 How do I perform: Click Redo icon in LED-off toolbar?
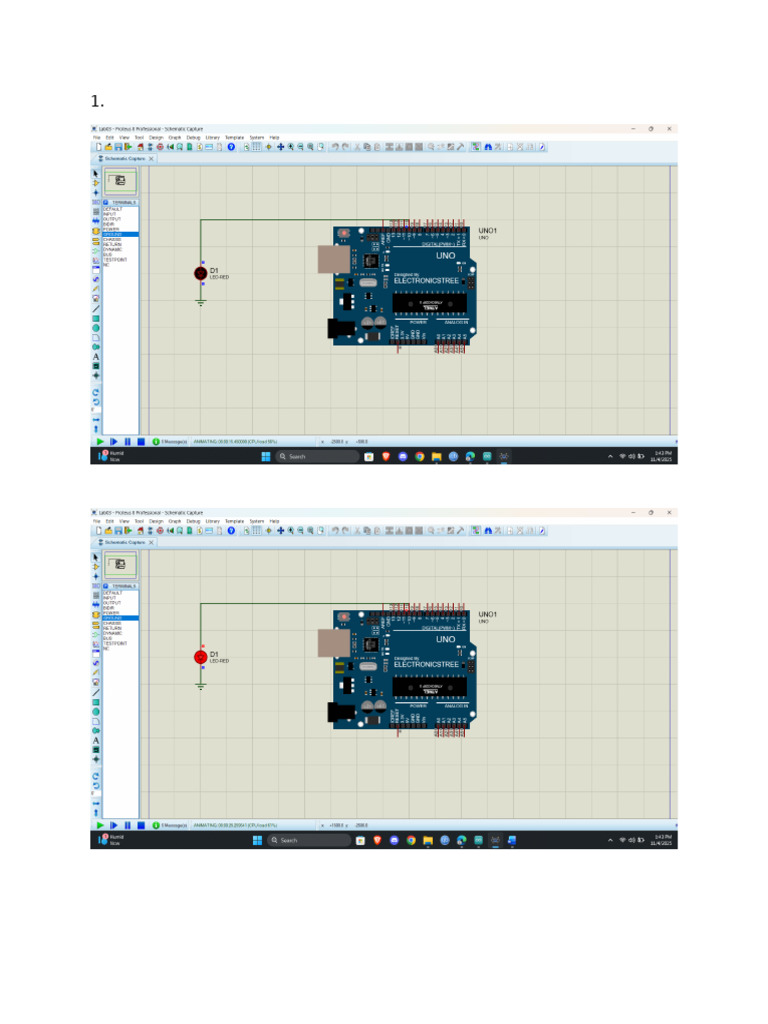tap(345, 147)
